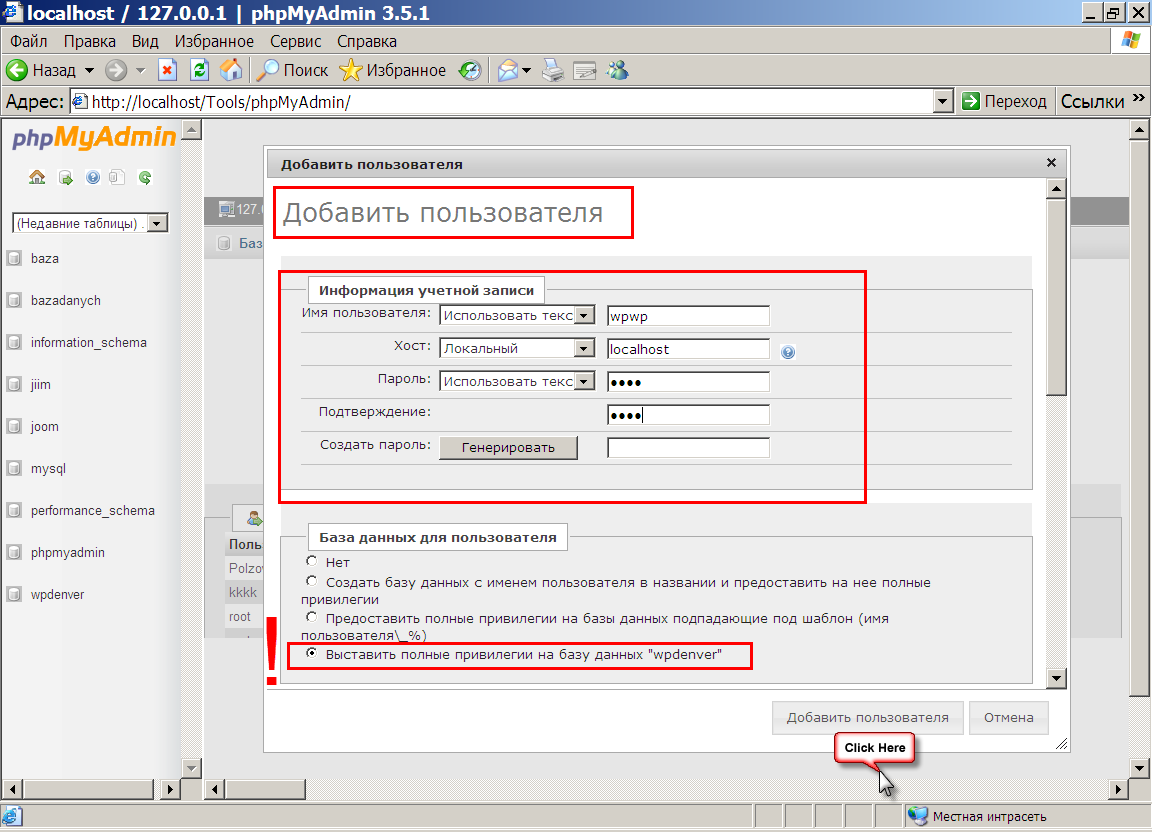Click the Переход go button
Screen dimensions: 1152x832
1004,101
